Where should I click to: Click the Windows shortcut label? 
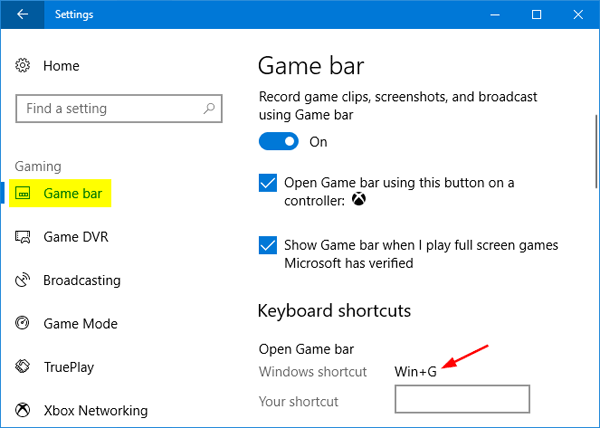[x=313, y=371]
